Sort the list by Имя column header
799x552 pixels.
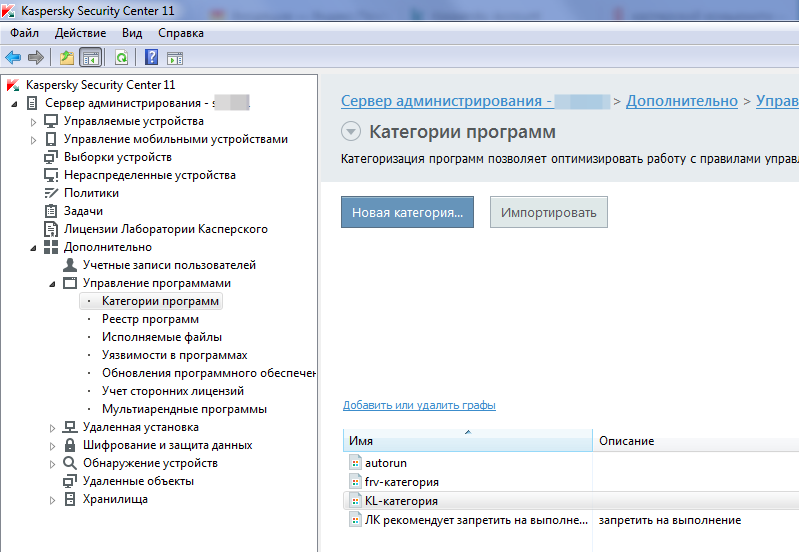tap(465, 441)
